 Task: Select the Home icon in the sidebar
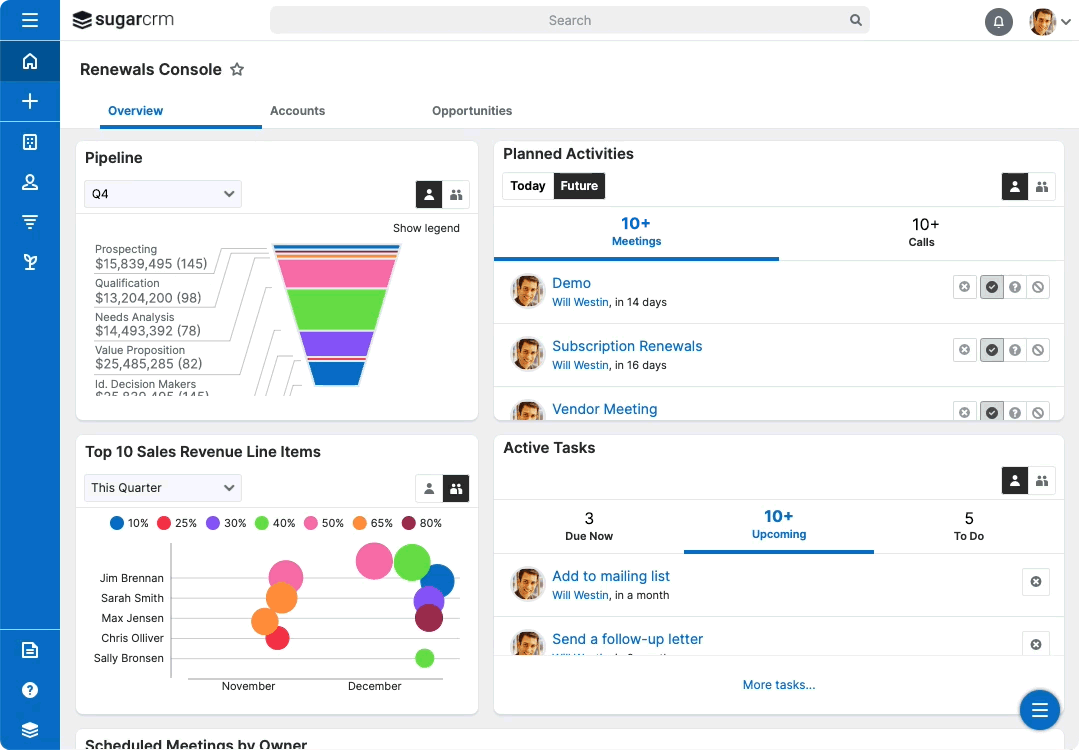(30, 61)
